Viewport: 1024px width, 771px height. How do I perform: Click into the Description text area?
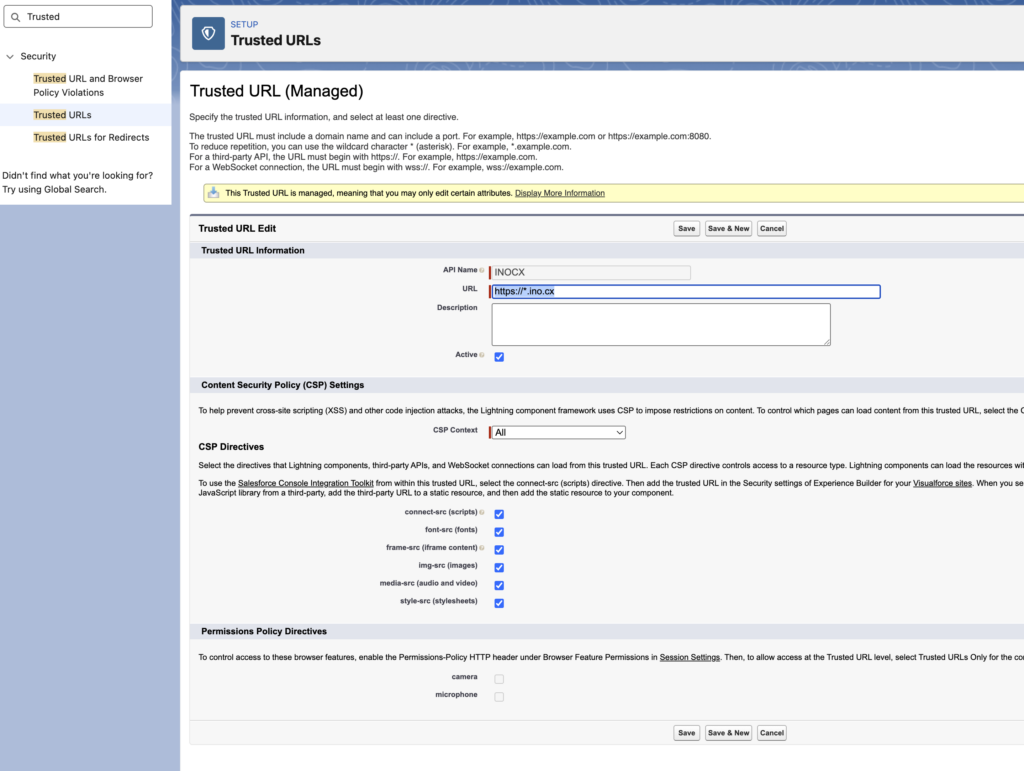[x=660, y=325]
